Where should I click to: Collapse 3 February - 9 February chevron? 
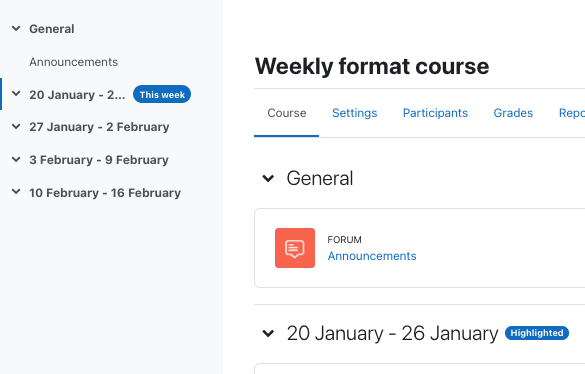pos(16,159)
